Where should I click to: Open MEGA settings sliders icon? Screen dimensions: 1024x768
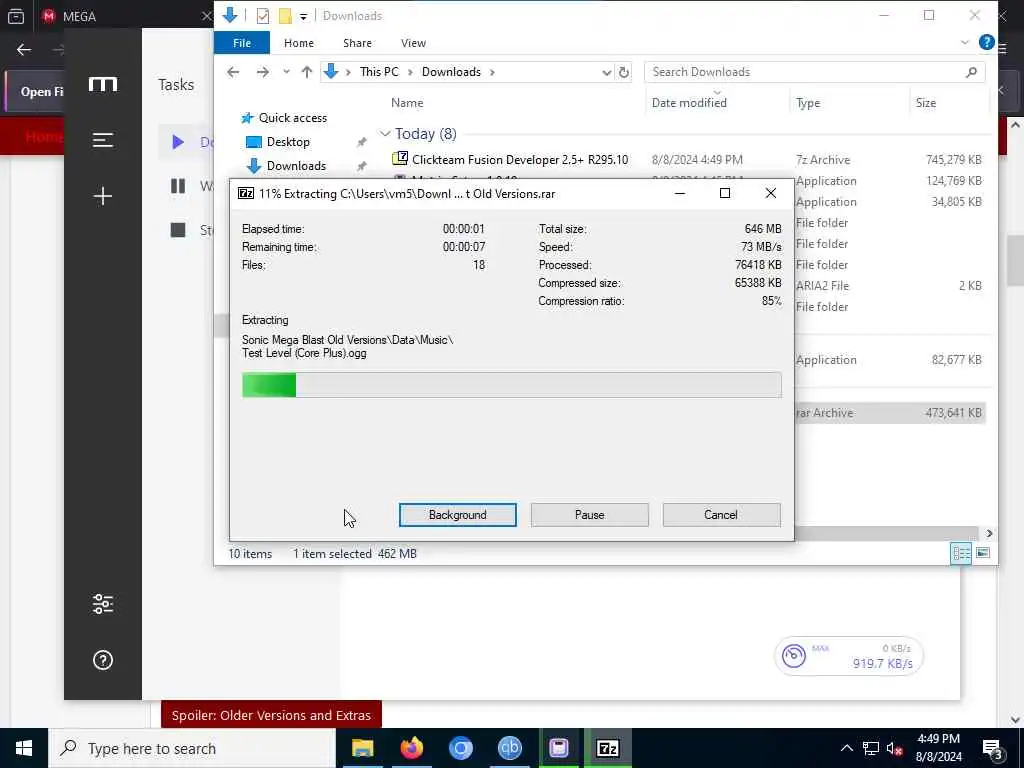(103, 604)
